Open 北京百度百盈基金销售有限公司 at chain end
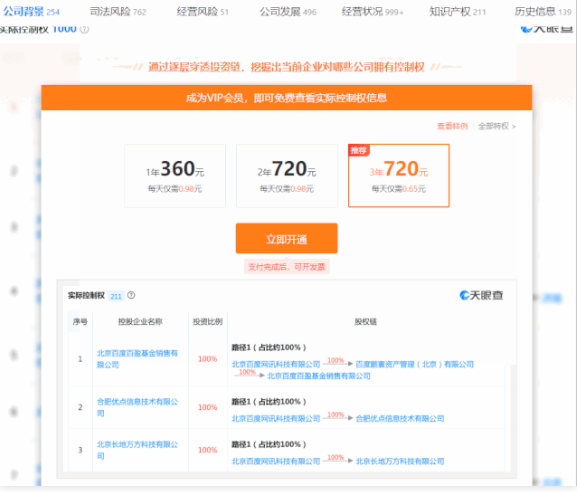 click(319, 376)
